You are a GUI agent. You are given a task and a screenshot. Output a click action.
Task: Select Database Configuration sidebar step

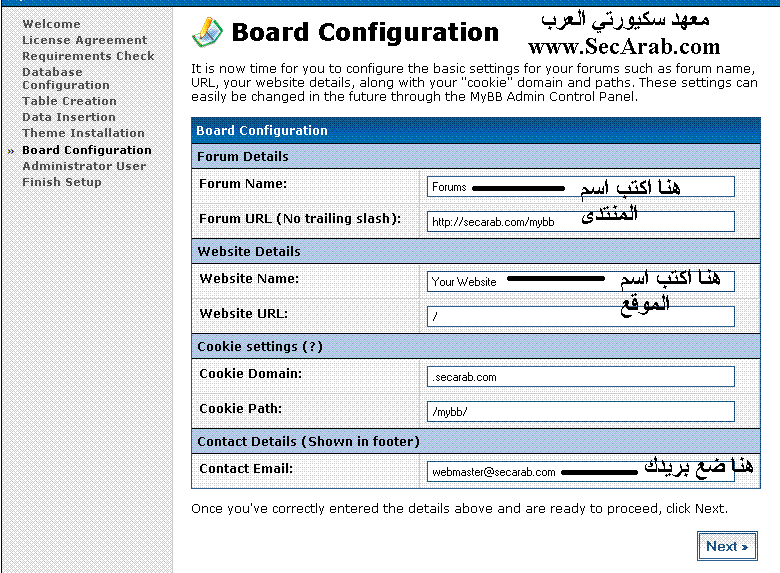click(66, 79)
